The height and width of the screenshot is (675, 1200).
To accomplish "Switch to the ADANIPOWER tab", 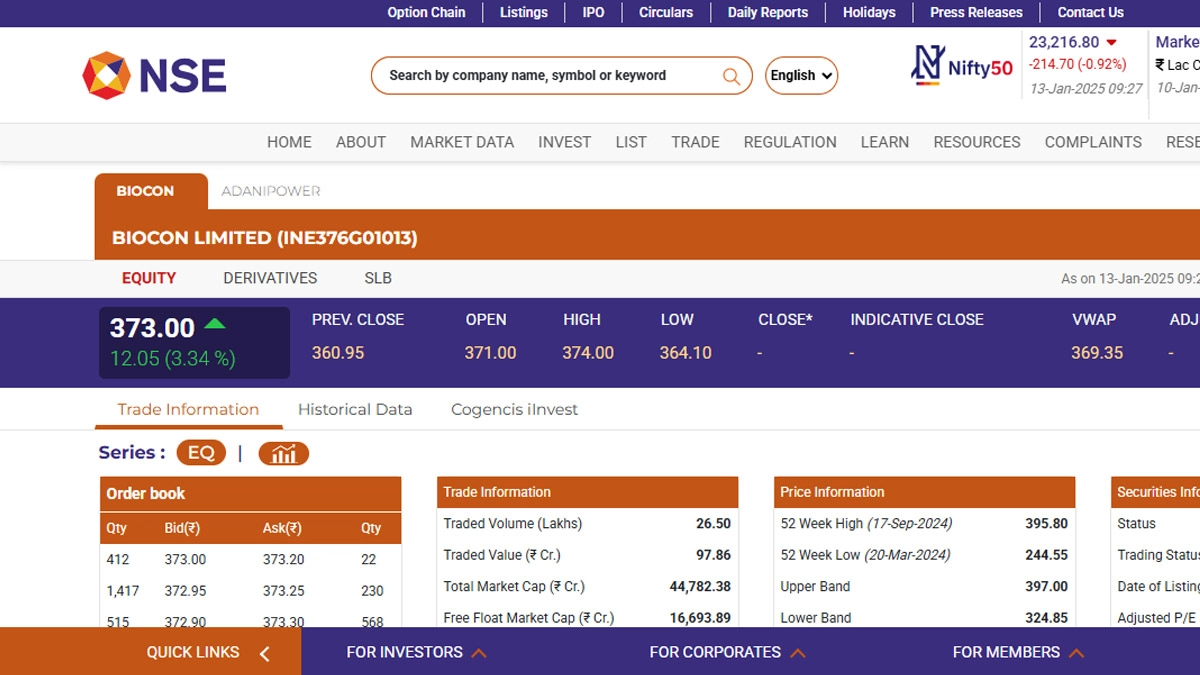I will (271, 191).
